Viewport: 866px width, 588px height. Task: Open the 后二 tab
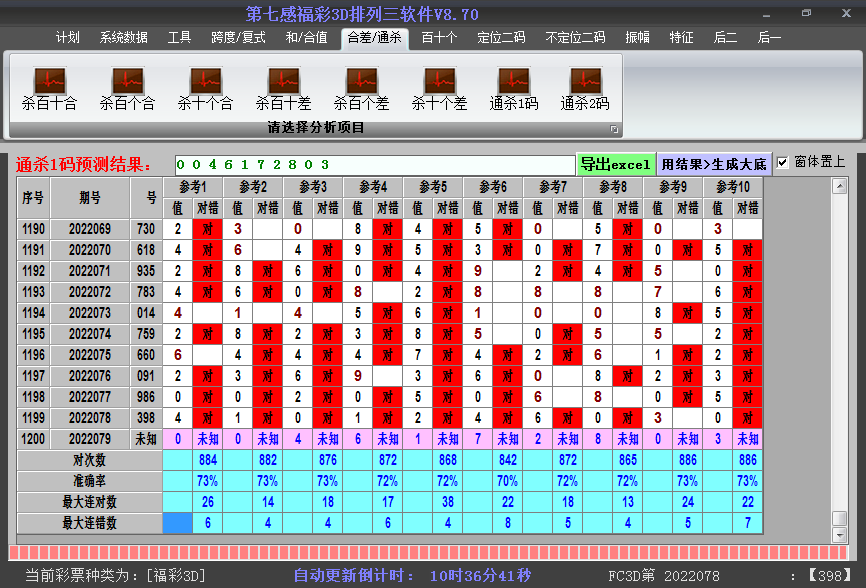(725, 37)
